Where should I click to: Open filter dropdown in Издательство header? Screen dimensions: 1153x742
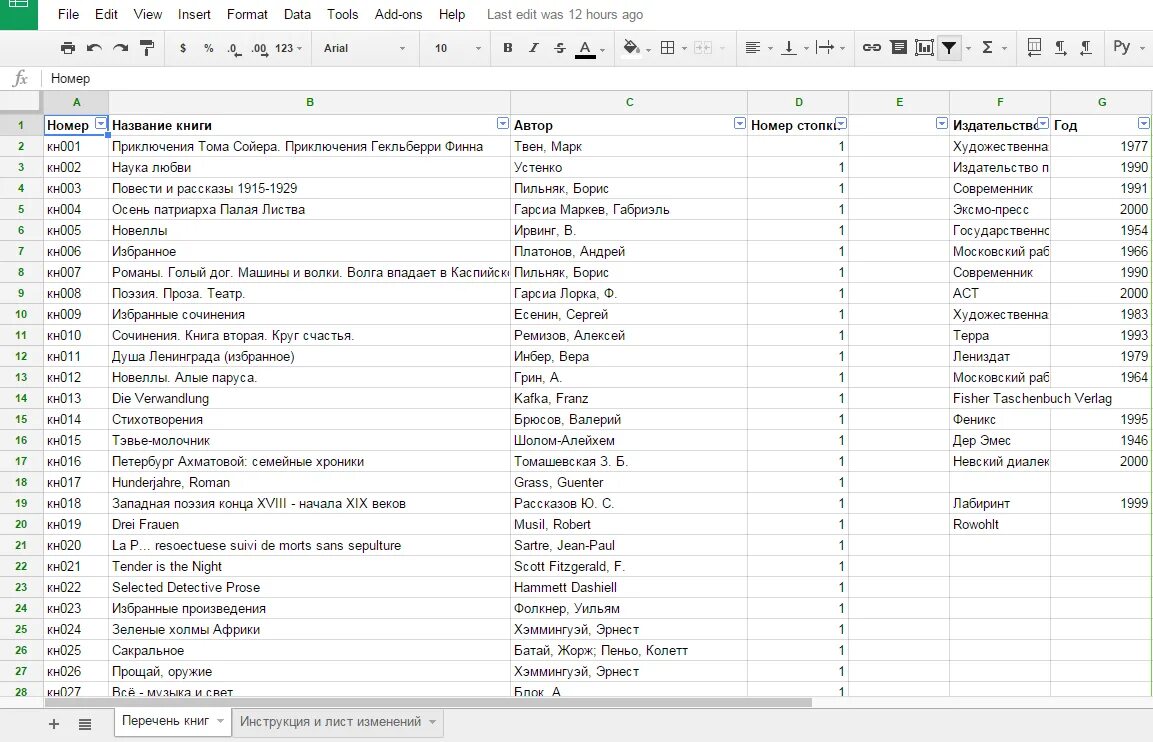point(1043,124)
